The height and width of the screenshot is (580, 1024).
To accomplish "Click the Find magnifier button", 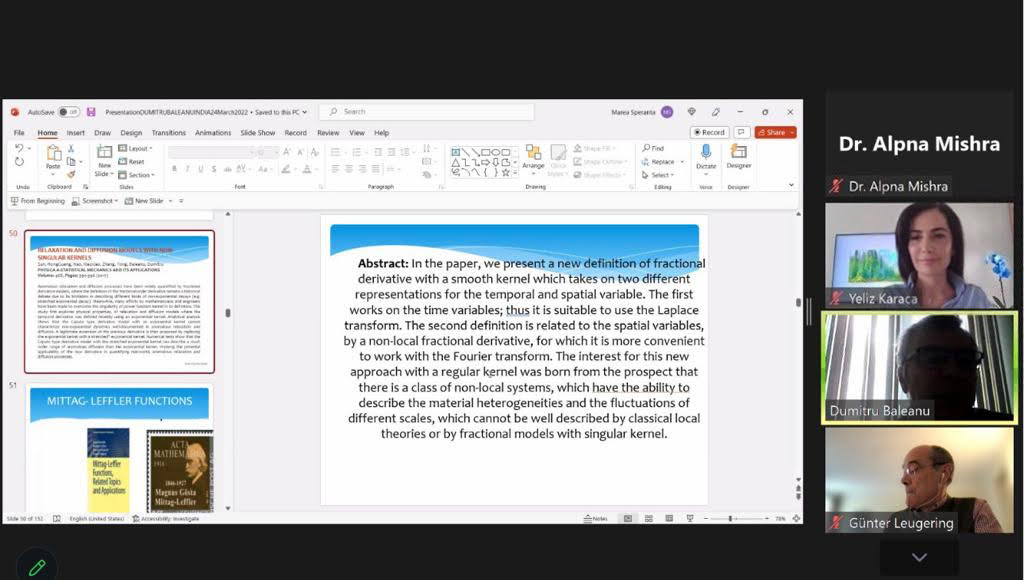I will point(653,148).
